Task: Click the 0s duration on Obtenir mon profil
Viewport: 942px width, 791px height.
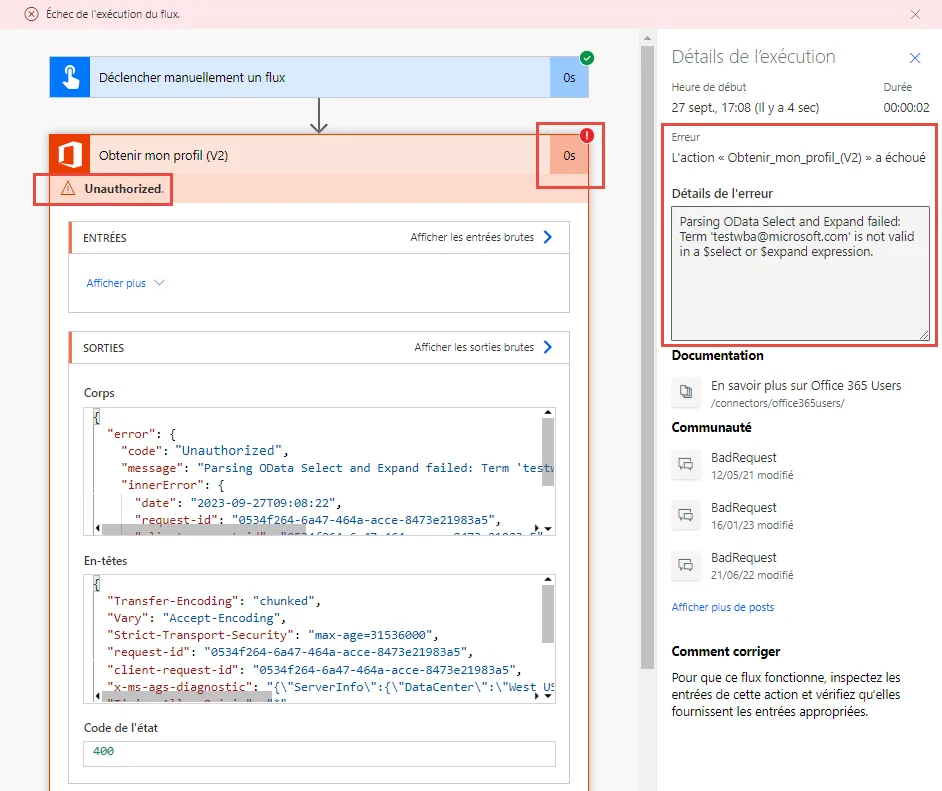Action: click(569, 156)
